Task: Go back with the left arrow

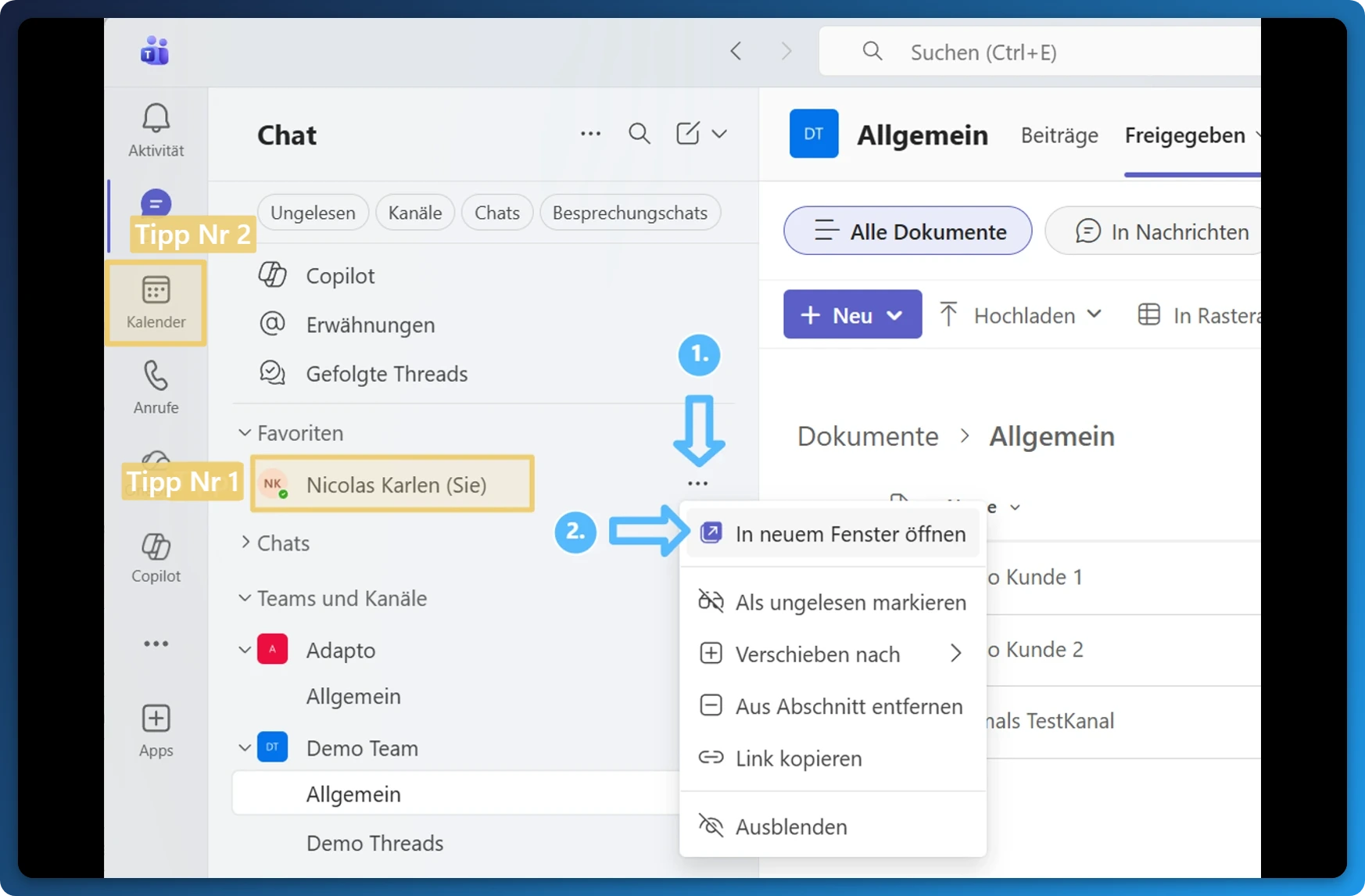Action: (x=736, y=52)
